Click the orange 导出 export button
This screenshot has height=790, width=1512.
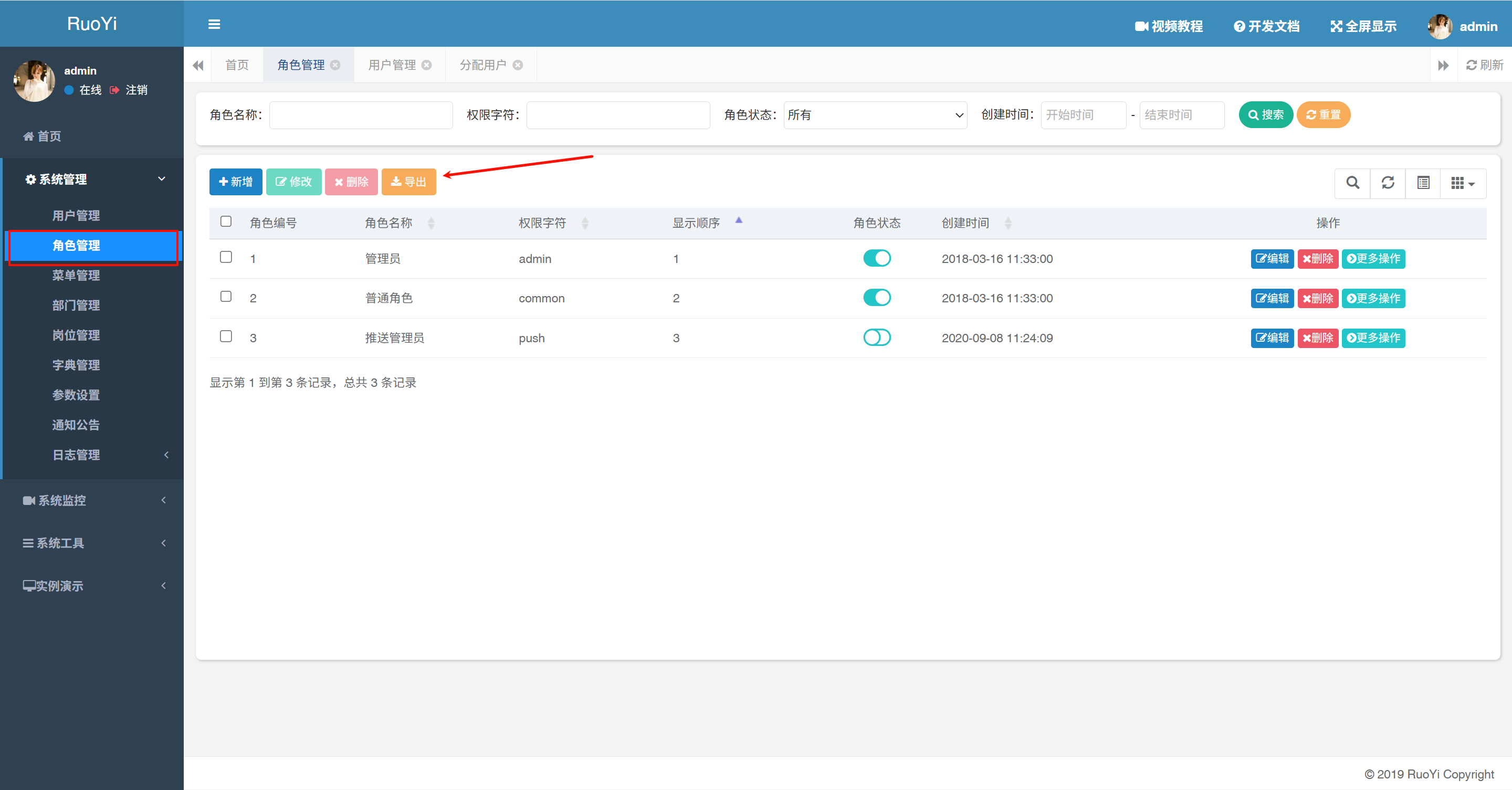point(408,182)
